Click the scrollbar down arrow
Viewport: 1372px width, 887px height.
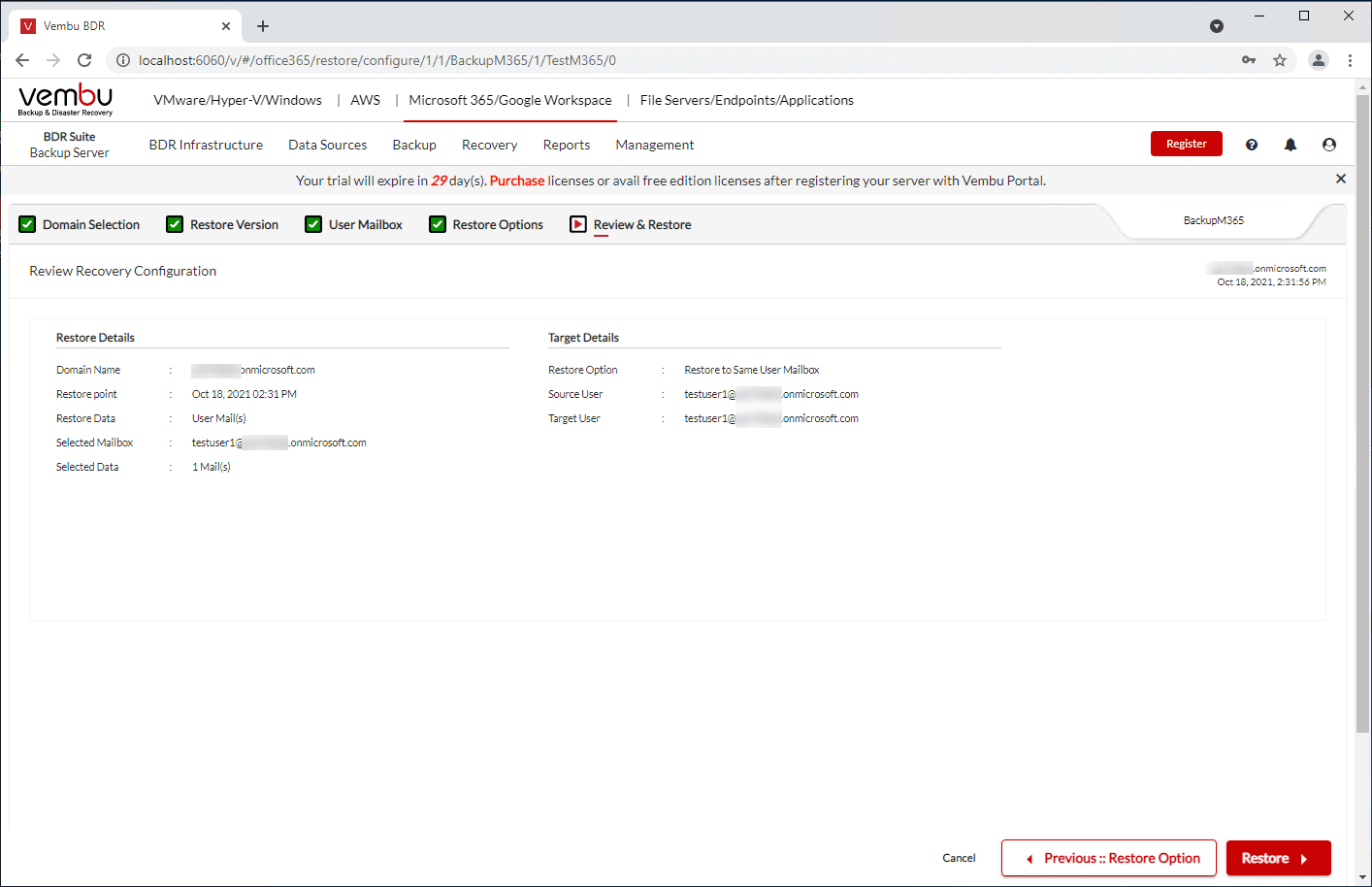pyautogui.click(x=1363, y=877)
